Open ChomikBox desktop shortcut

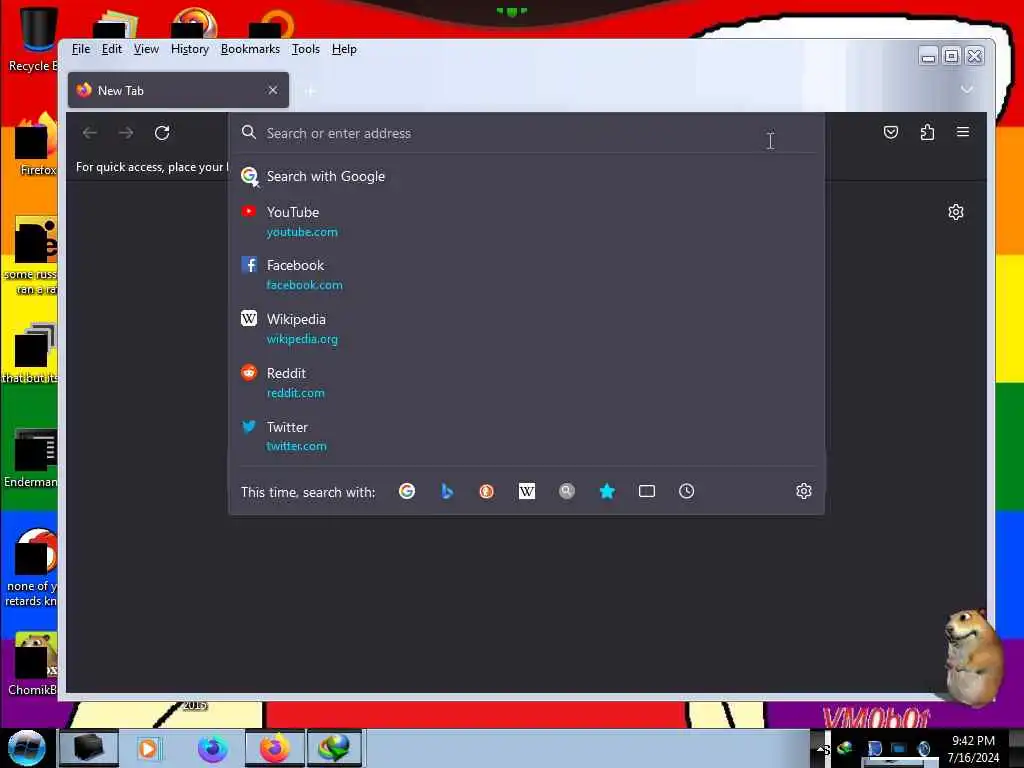[31, 664]
